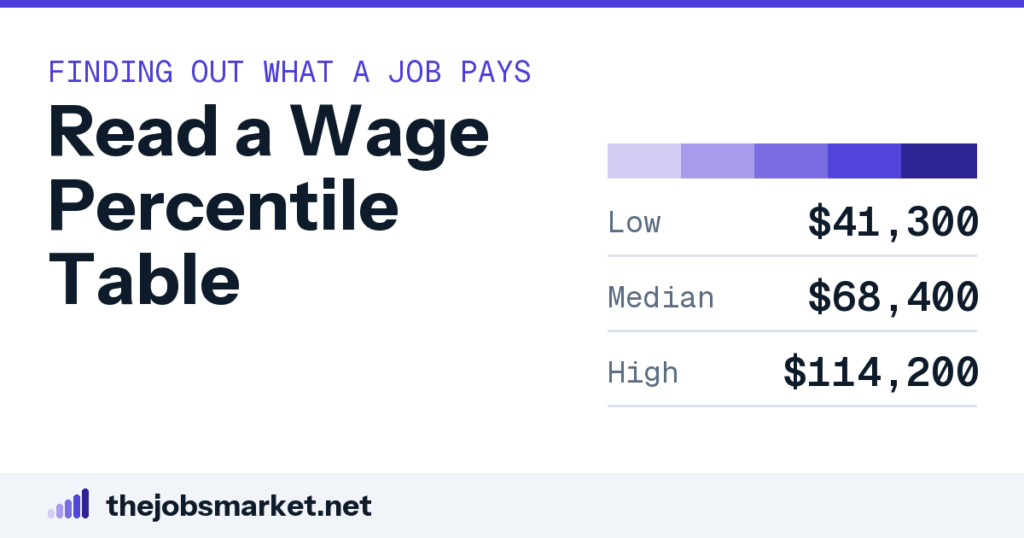Click the $68,400 median value

893,297
